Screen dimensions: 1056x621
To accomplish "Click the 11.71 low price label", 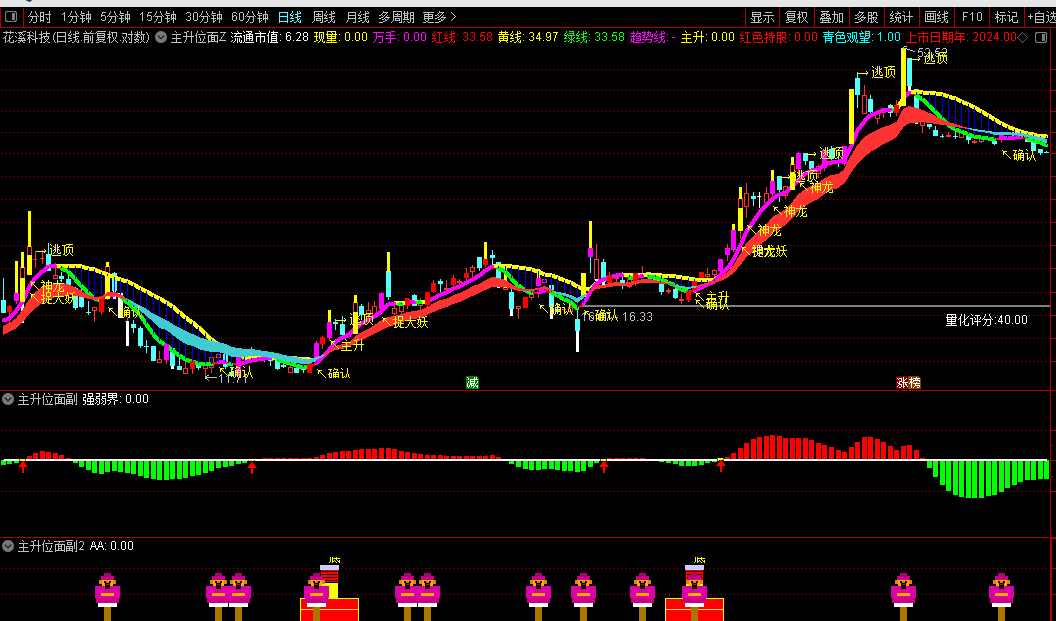I will click(x=234, y=379).
